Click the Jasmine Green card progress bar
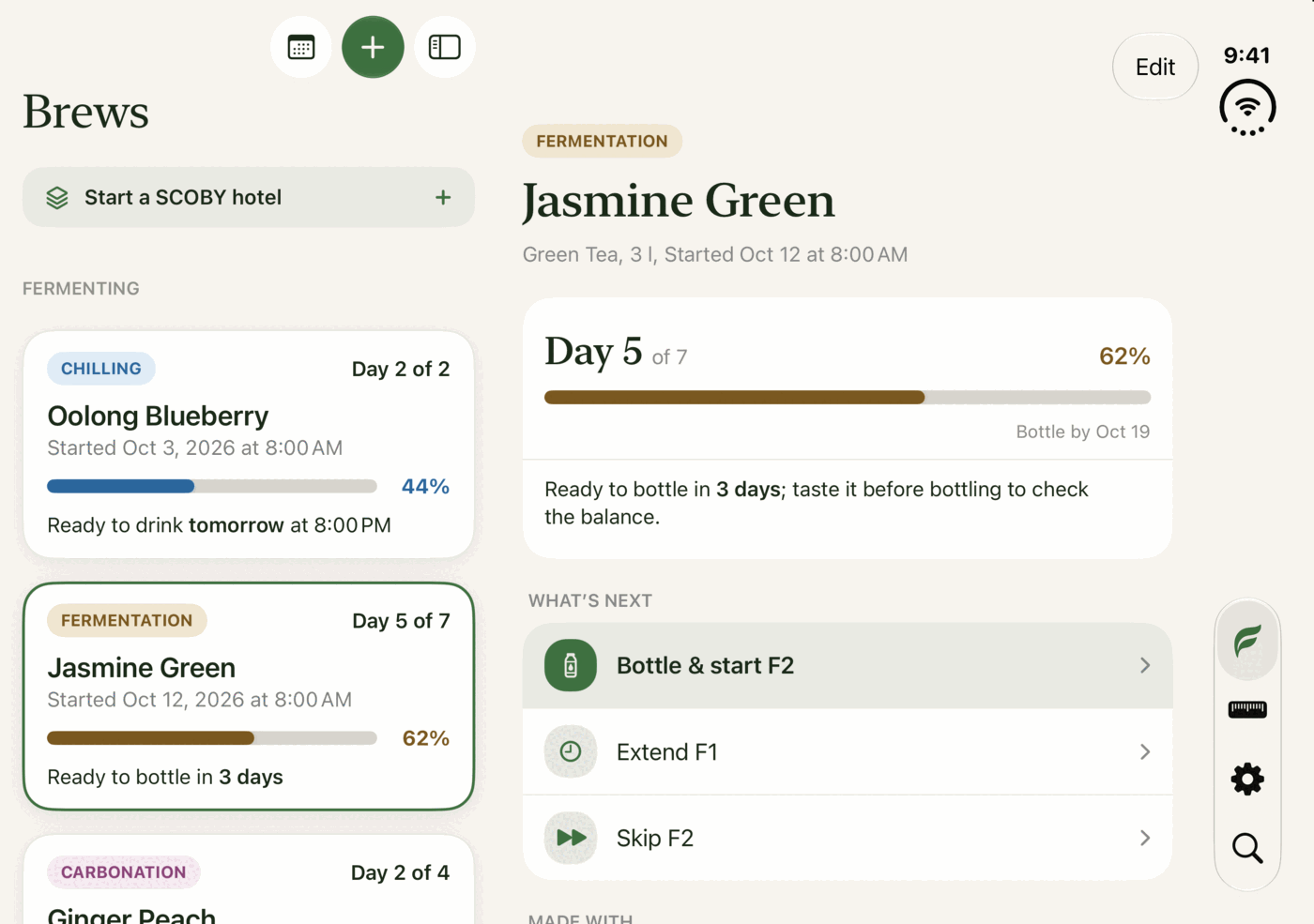The width and height of the screenshot is (1314, 924). coord(212,738)
